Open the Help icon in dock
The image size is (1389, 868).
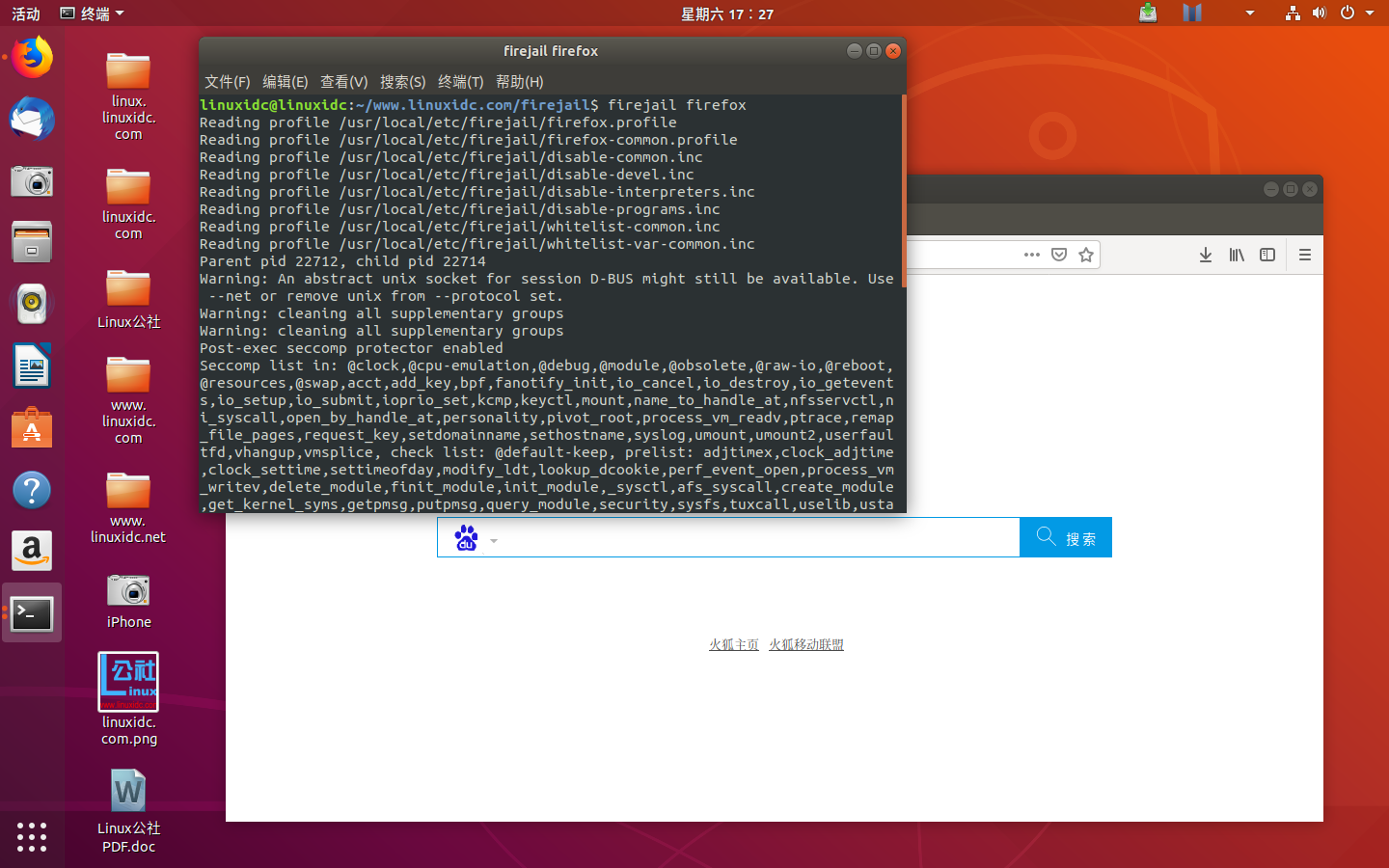32,490
